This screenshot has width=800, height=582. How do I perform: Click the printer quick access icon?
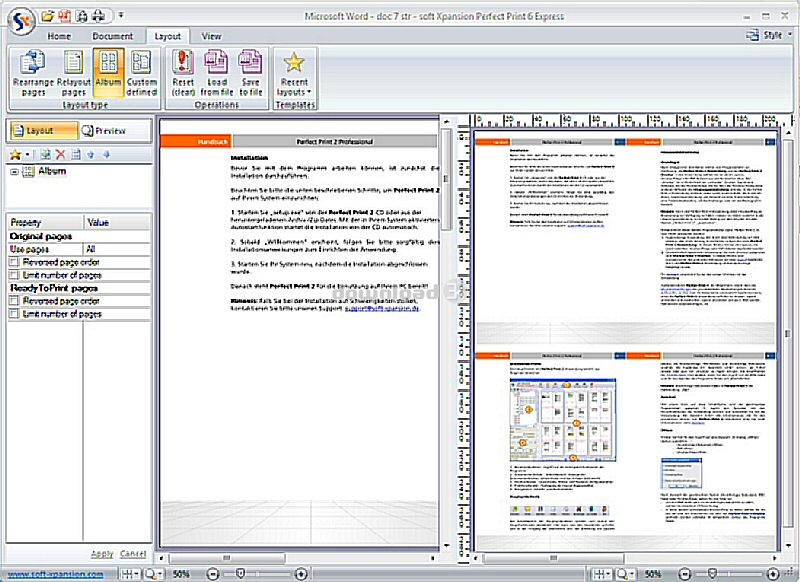click(98, 16)
